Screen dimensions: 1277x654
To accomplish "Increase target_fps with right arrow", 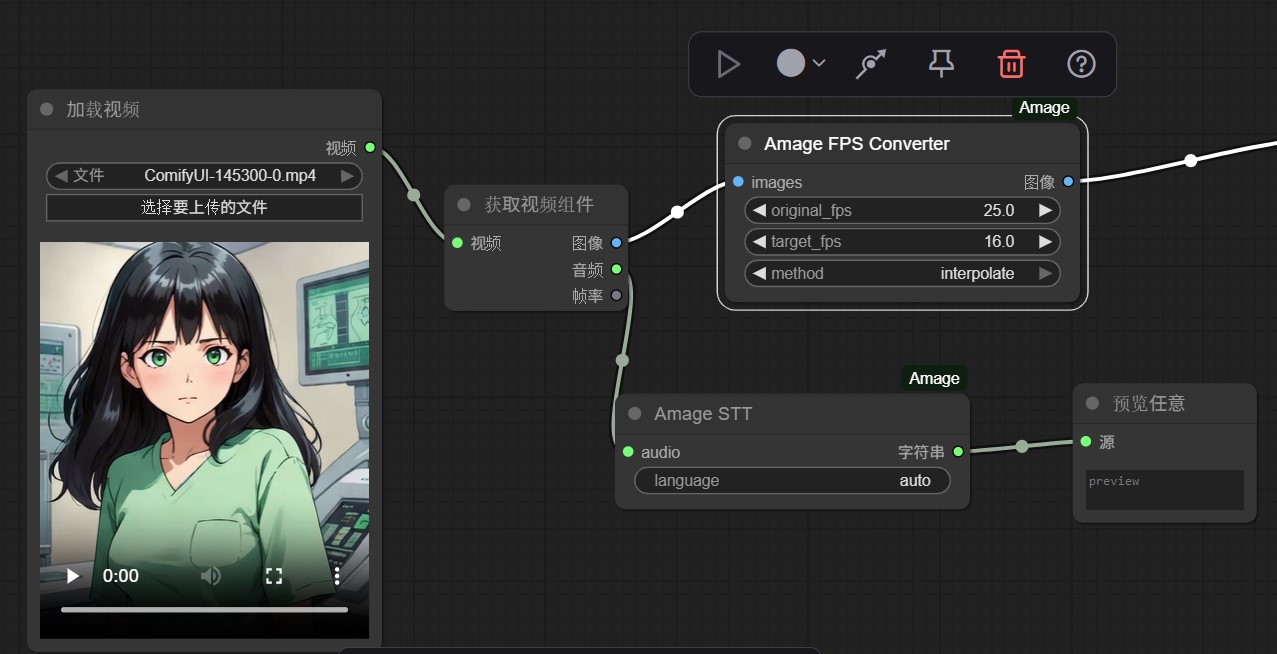I will pos(1045,241).
